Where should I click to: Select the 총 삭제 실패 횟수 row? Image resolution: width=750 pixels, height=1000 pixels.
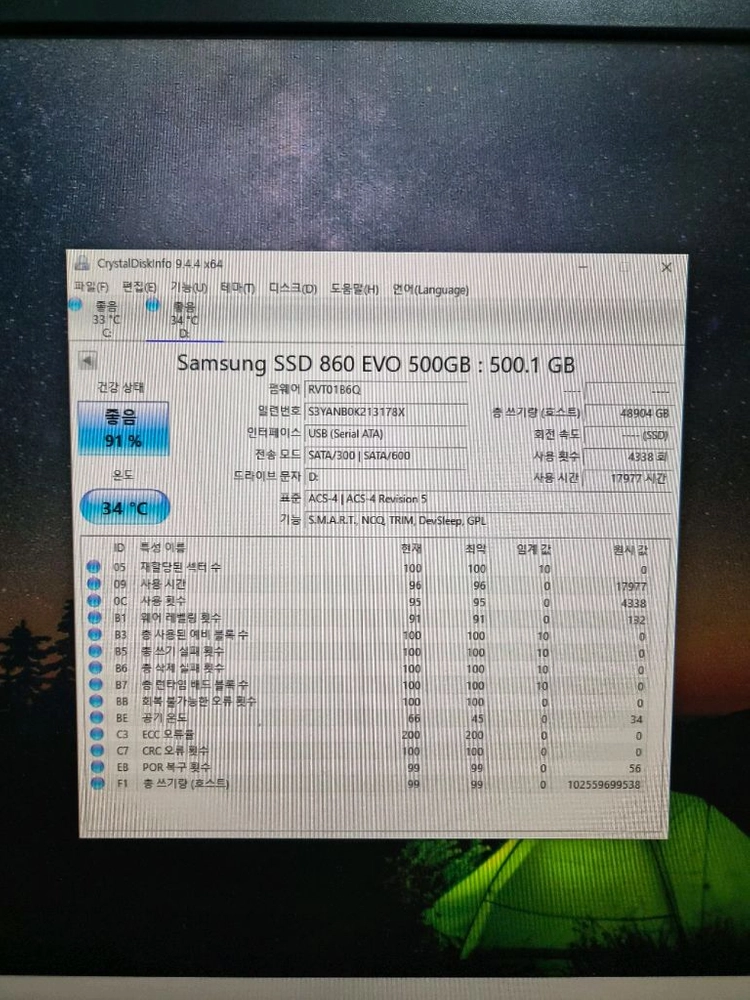pos(369,668)
